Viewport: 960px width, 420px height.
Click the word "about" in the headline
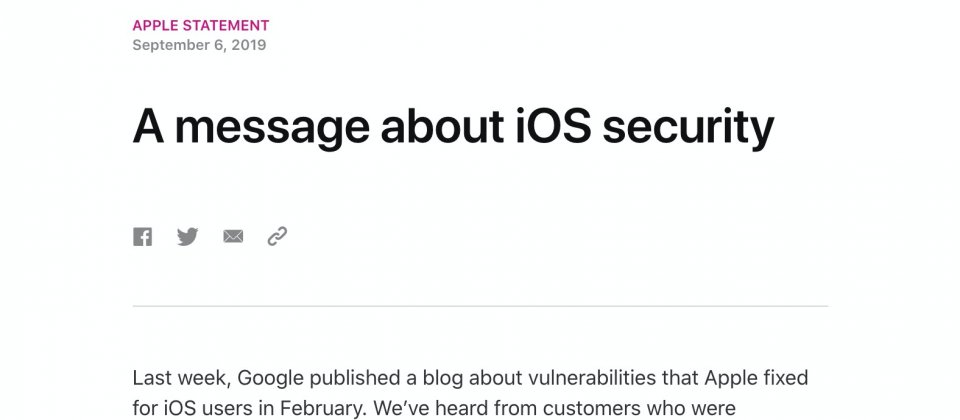point(443,126)
